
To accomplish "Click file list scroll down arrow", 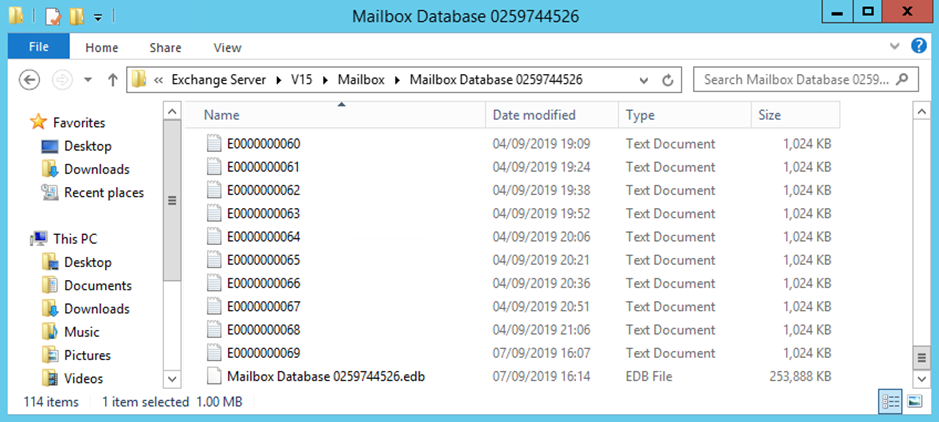I will pos(922,379).
